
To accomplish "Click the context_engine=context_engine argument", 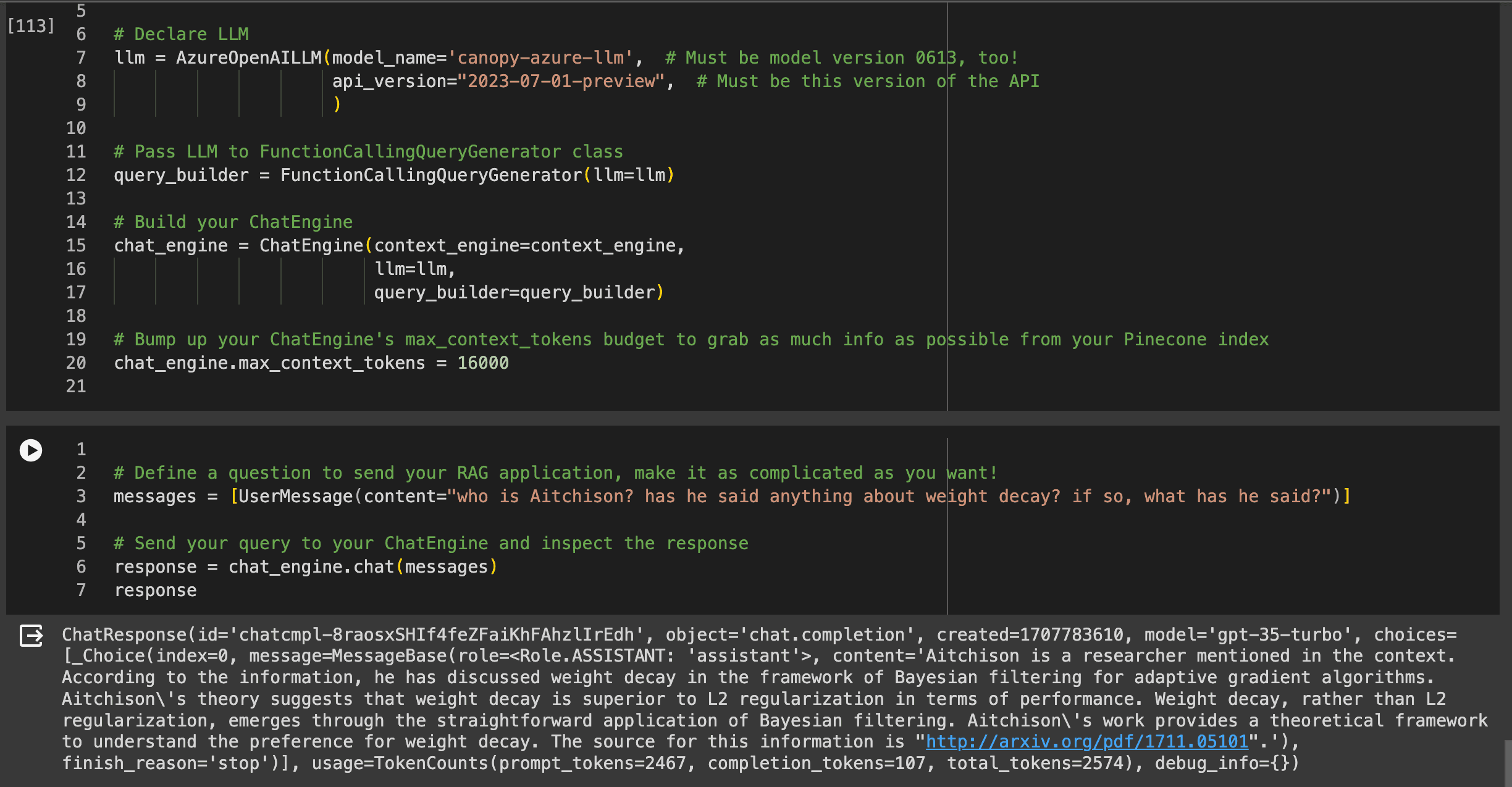I will (528, 246).
